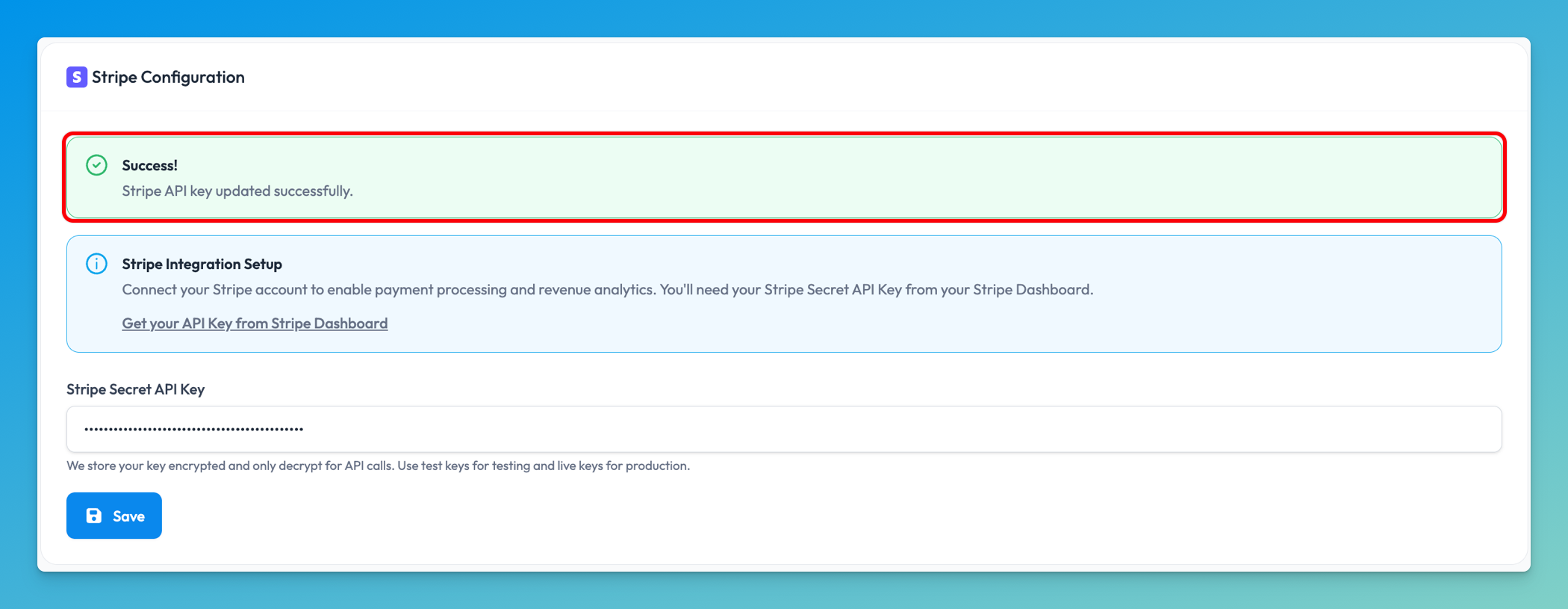The image size is (1568, 609).
Task: Click the purple Stripe S logo icon
Action: [x=77, y=77]
